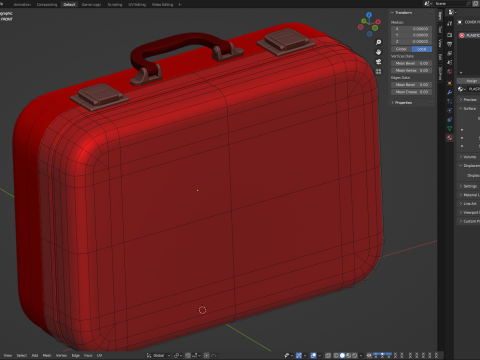Expand the Properties panel in sidebar
Image resolution: width=480 pixels, height=360 pixels.
pos(402,103)
